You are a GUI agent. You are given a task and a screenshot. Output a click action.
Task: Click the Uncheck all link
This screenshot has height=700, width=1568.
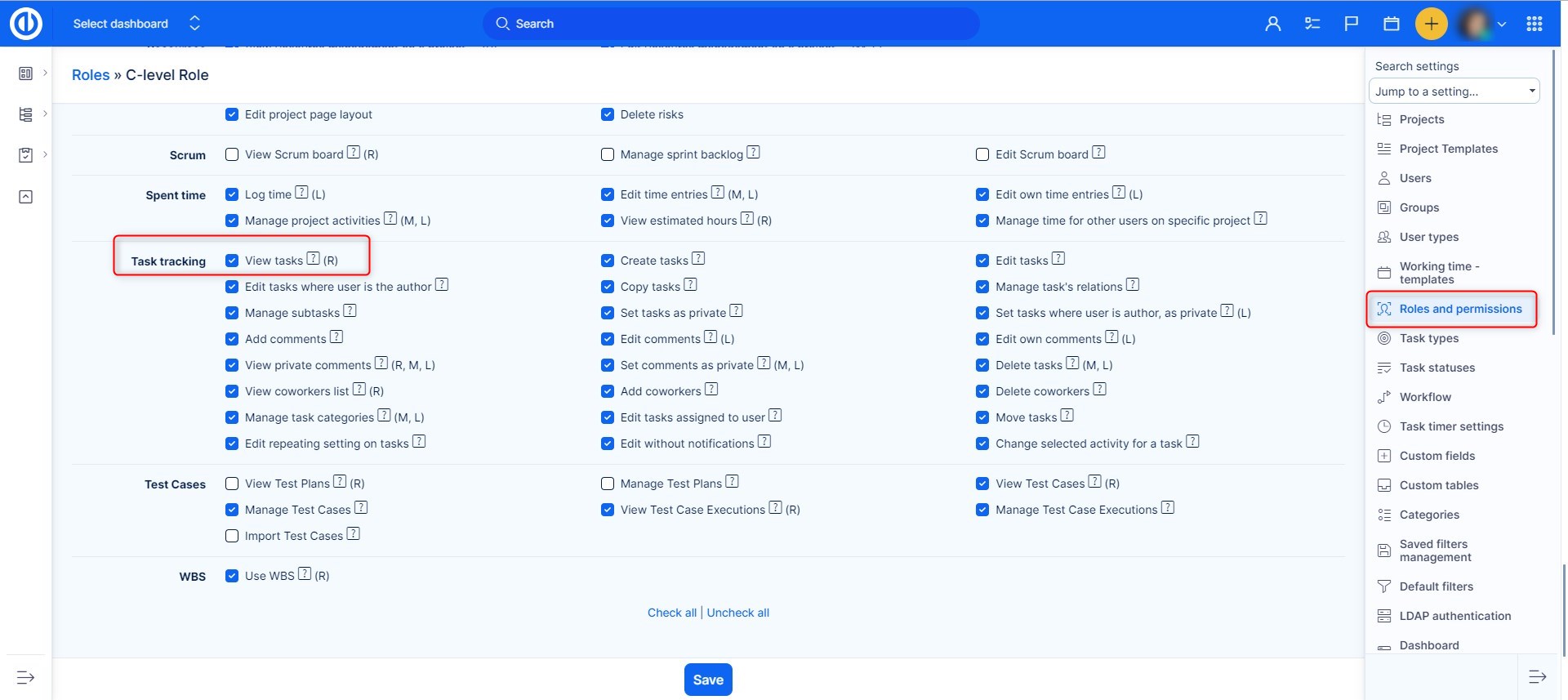click(x=737, y=613)
